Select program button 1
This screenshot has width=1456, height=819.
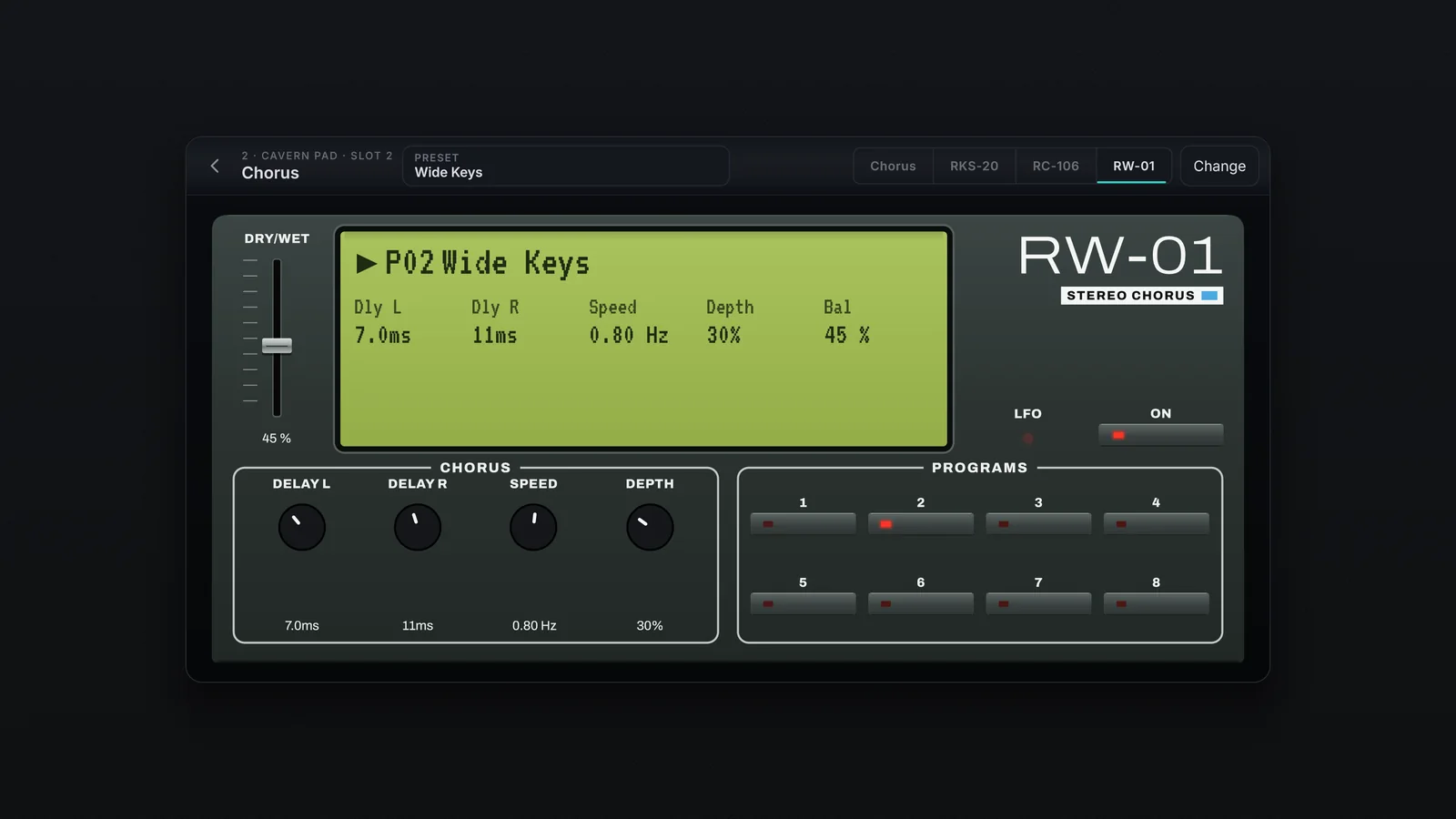(x=803, y=523)
